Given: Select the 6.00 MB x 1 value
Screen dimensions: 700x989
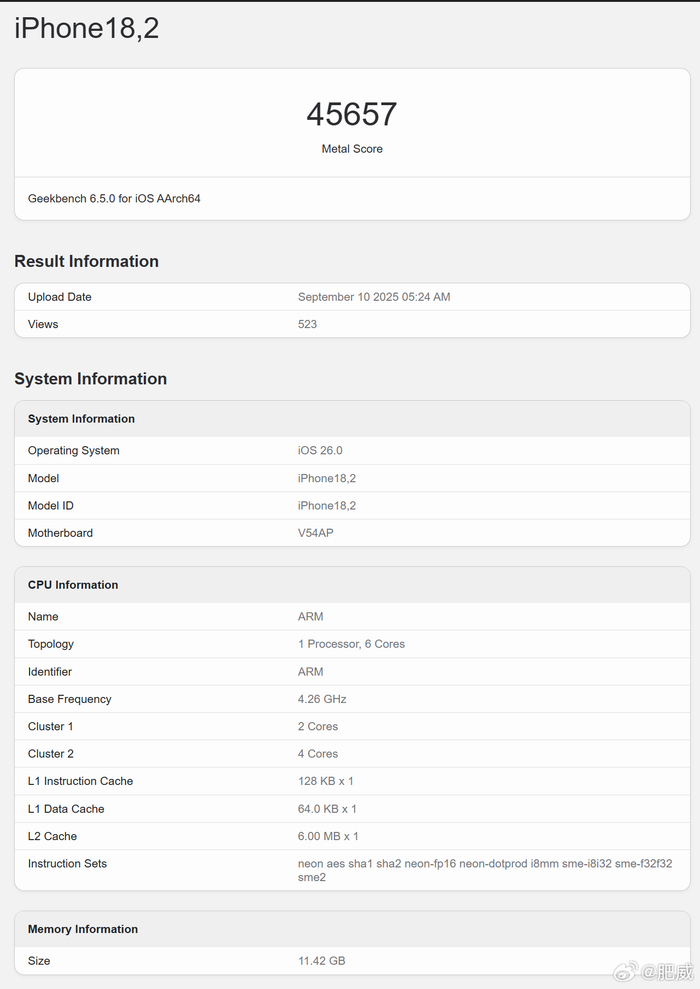Looking at the screenshot, I should (x=328, y=836).
